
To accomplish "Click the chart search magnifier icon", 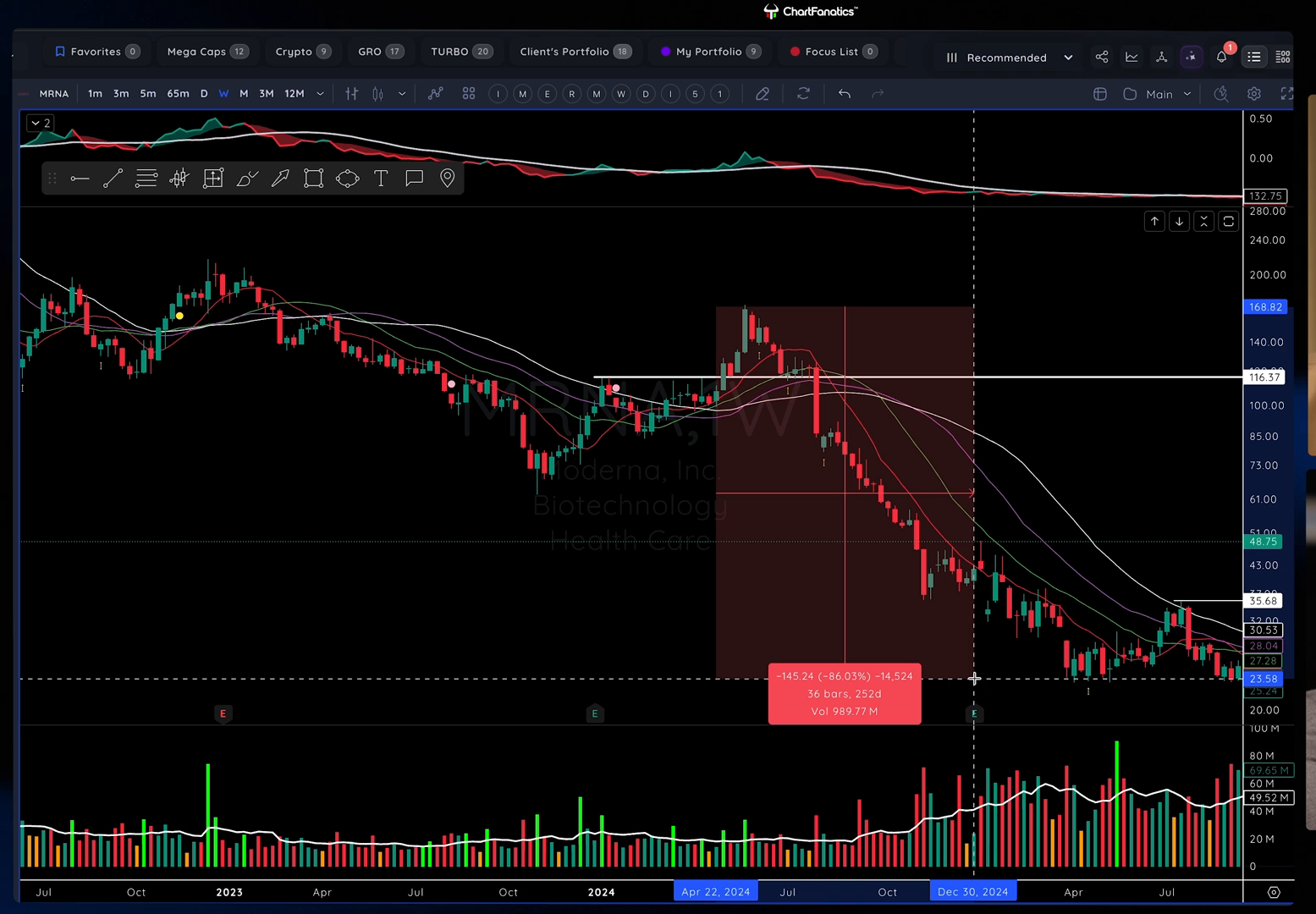I will tap(1221, 94).
